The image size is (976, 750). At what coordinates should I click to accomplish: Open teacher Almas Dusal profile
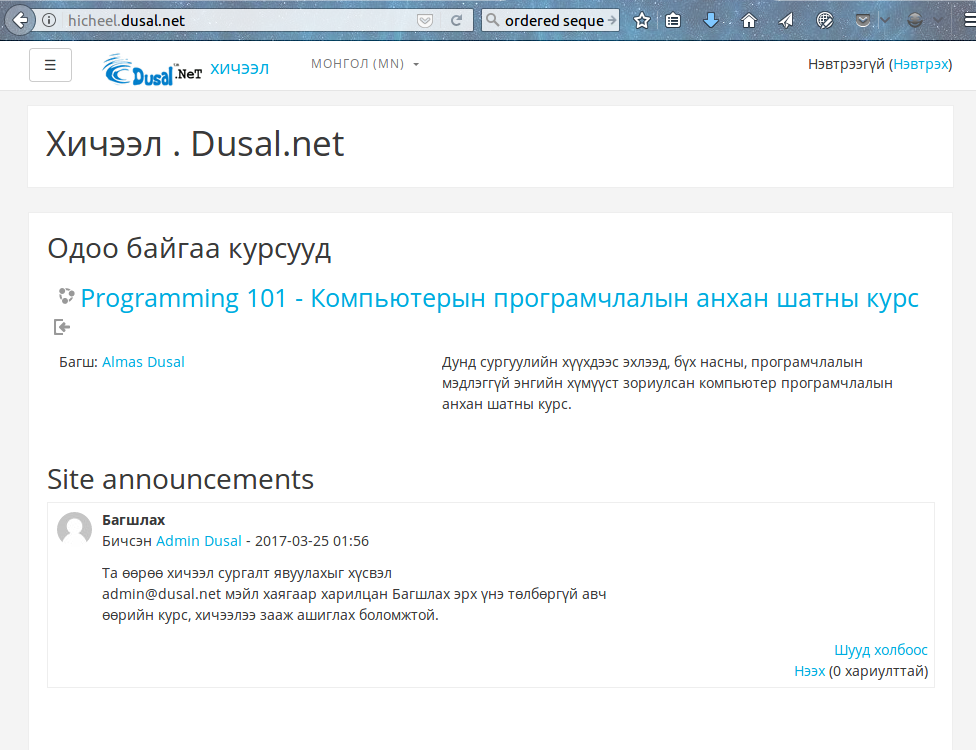[x=143, y=362]
